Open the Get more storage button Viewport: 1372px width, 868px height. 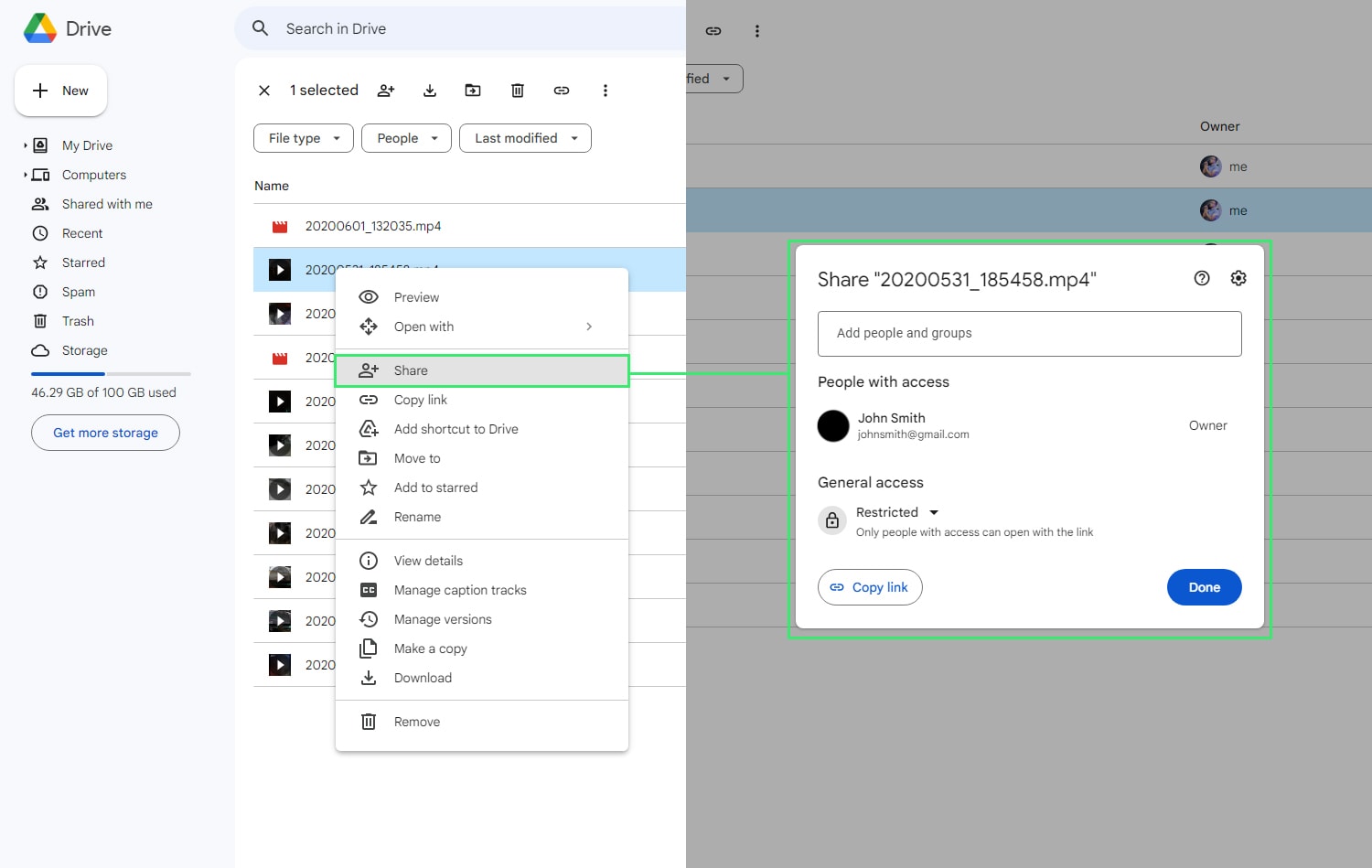pyautogui.click(x=105, y=432)
